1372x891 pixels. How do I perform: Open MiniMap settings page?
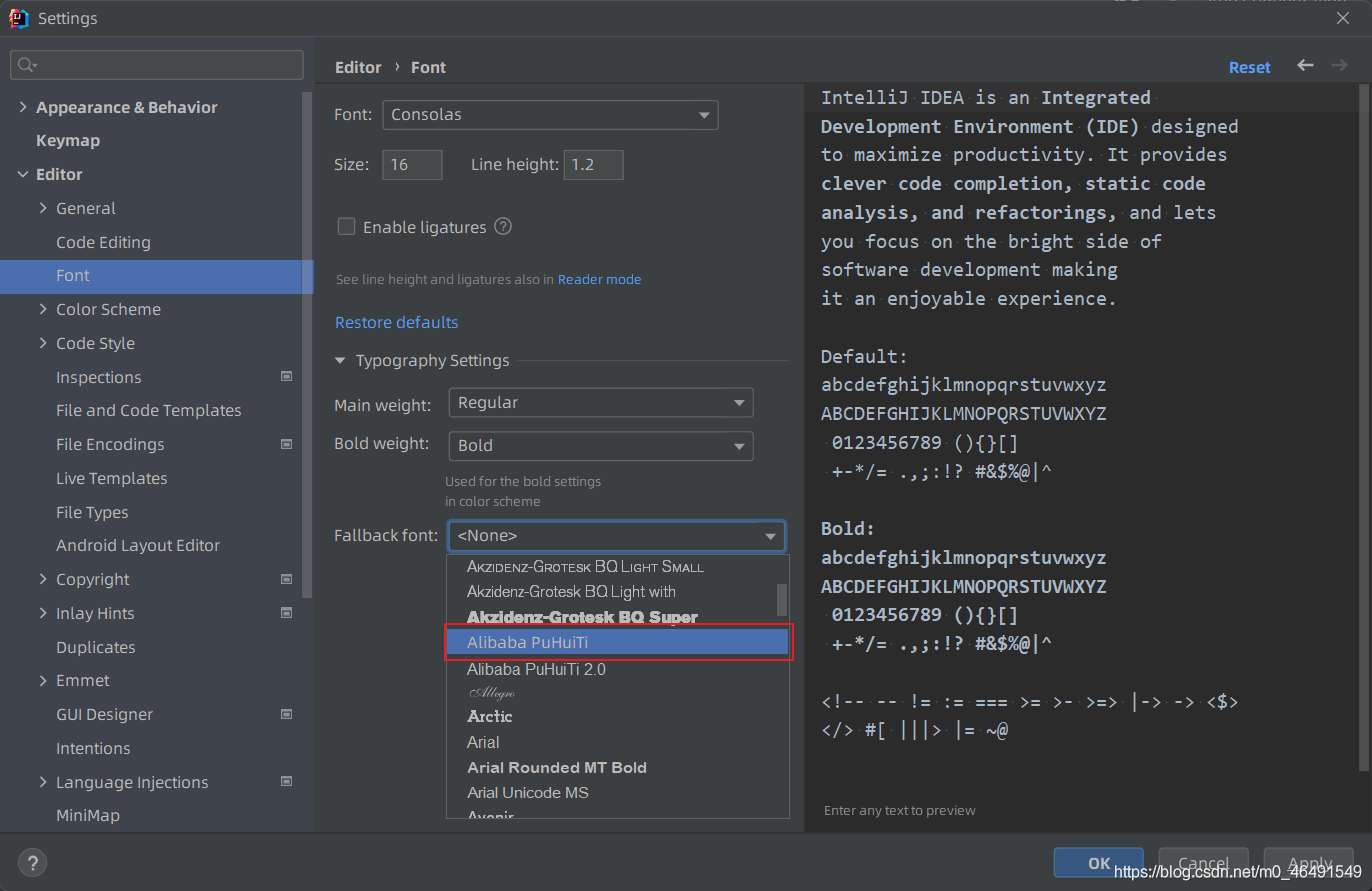point(88,815)
